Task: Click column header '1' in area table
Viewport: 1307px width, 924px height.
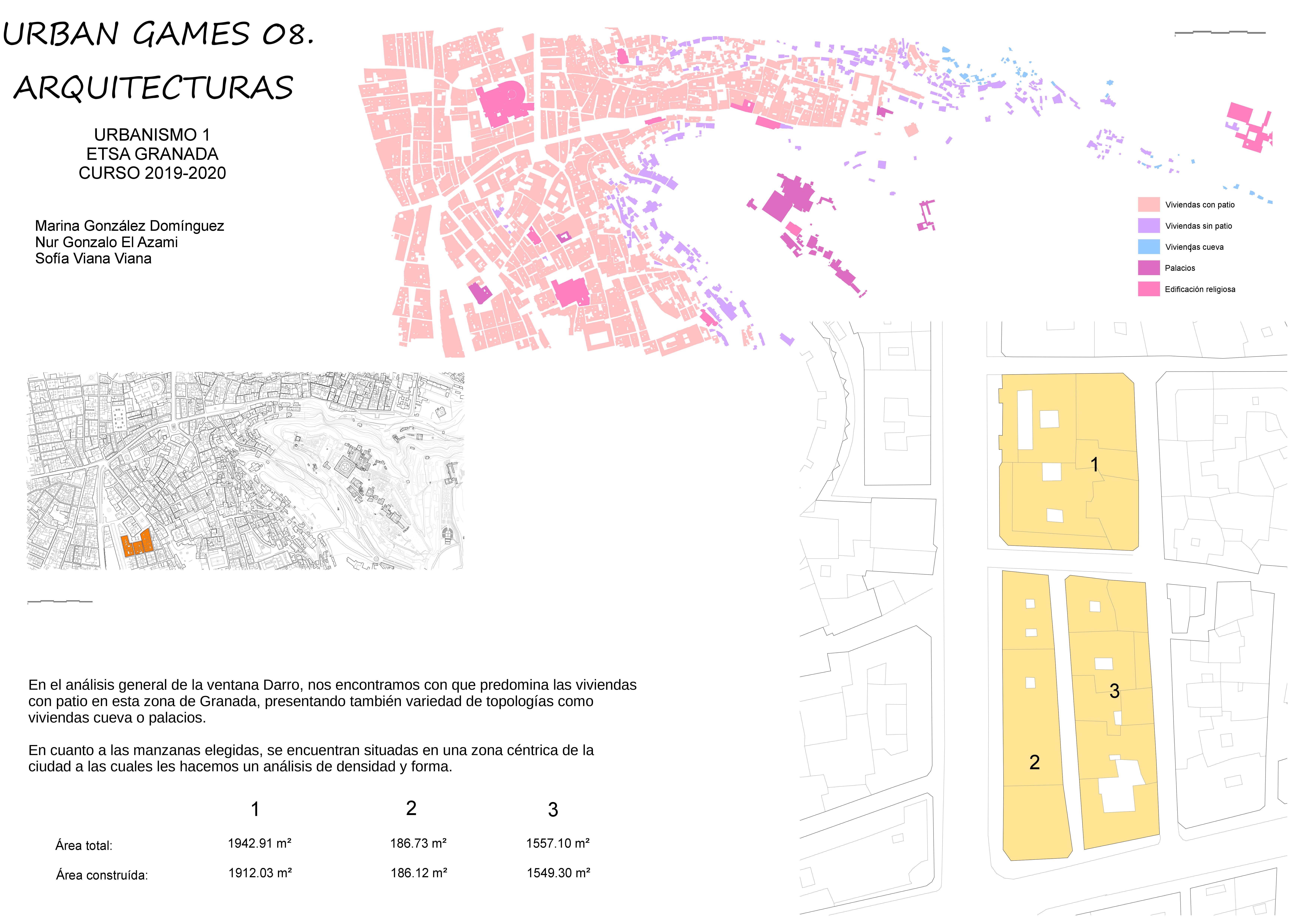Action: (256, 809)
